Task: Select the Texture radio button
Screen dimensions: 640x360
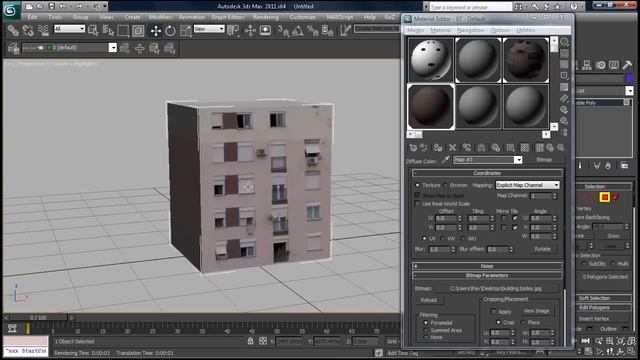Action: point(418,185)
